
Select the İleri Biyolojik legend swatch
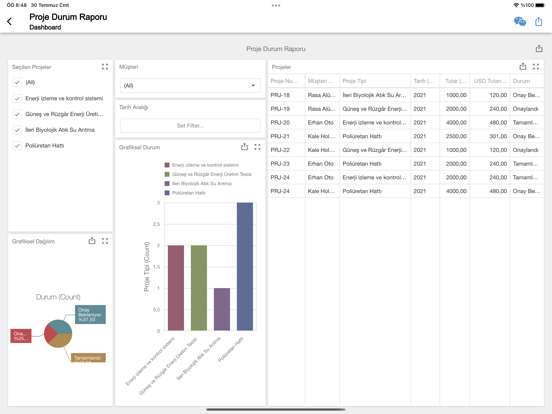[x=167, y=183]
